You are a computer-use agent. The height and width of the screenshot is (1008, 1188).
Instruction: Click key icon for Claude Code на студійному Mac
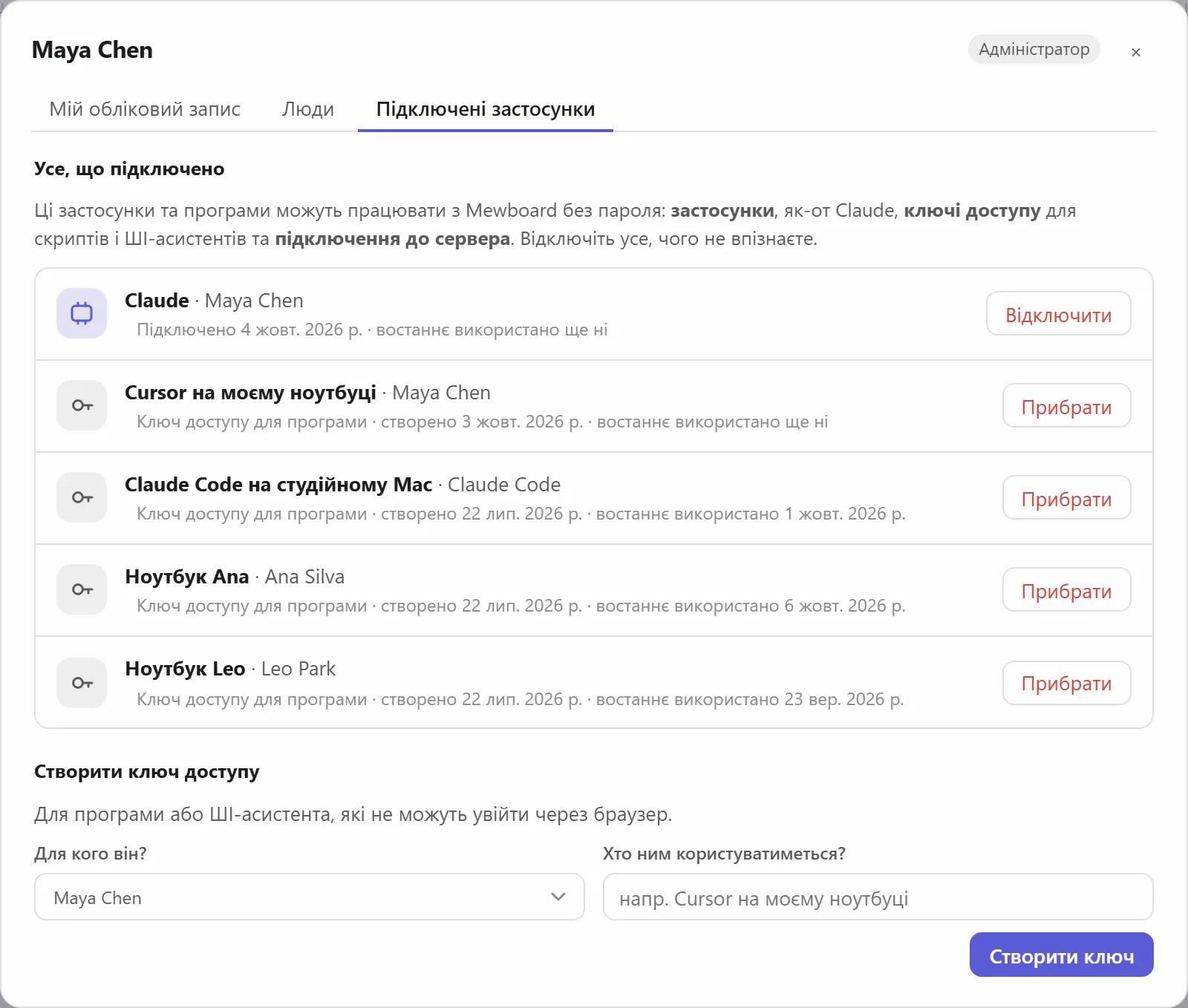82,497
